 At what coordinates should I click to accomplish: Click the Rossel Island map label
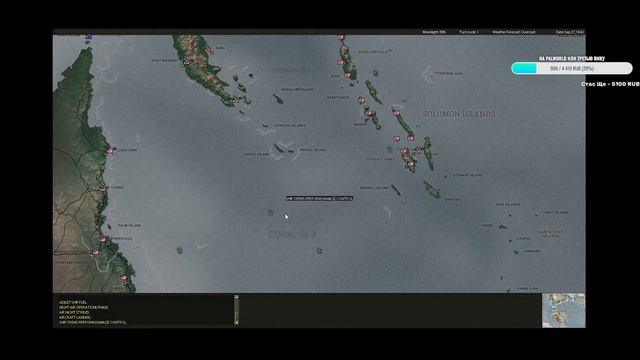coord(313,150)
